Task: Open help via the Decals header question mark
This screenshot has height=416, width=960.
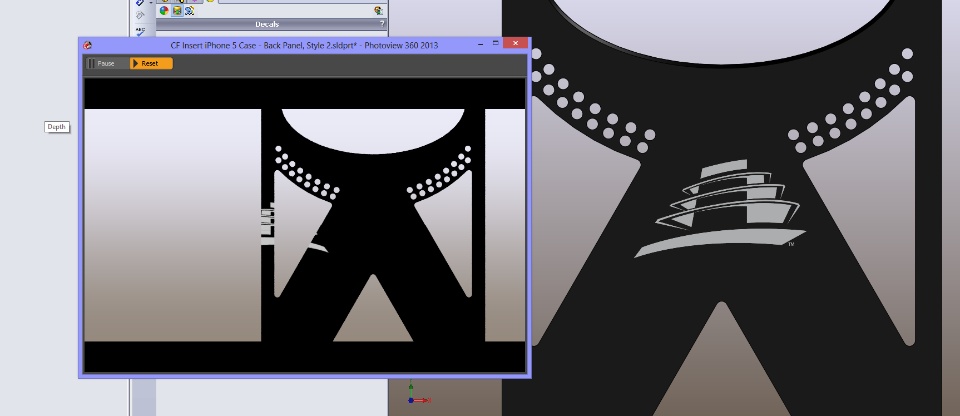Action: 382,25
